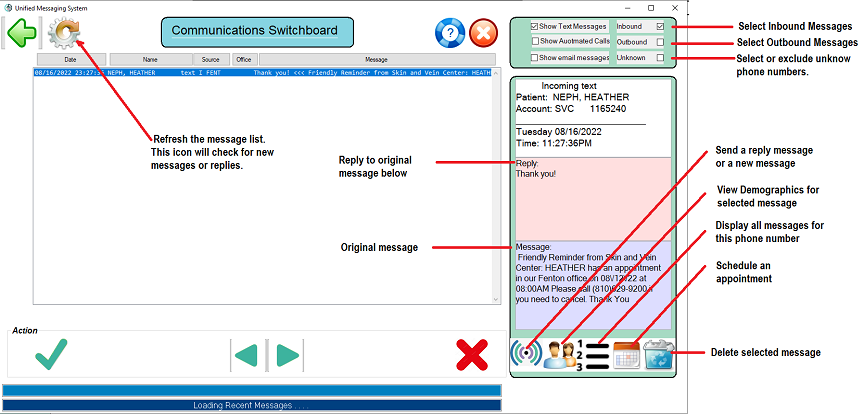Display all messages for this phone number
The image size is (865, 415).
click(593, 353)
